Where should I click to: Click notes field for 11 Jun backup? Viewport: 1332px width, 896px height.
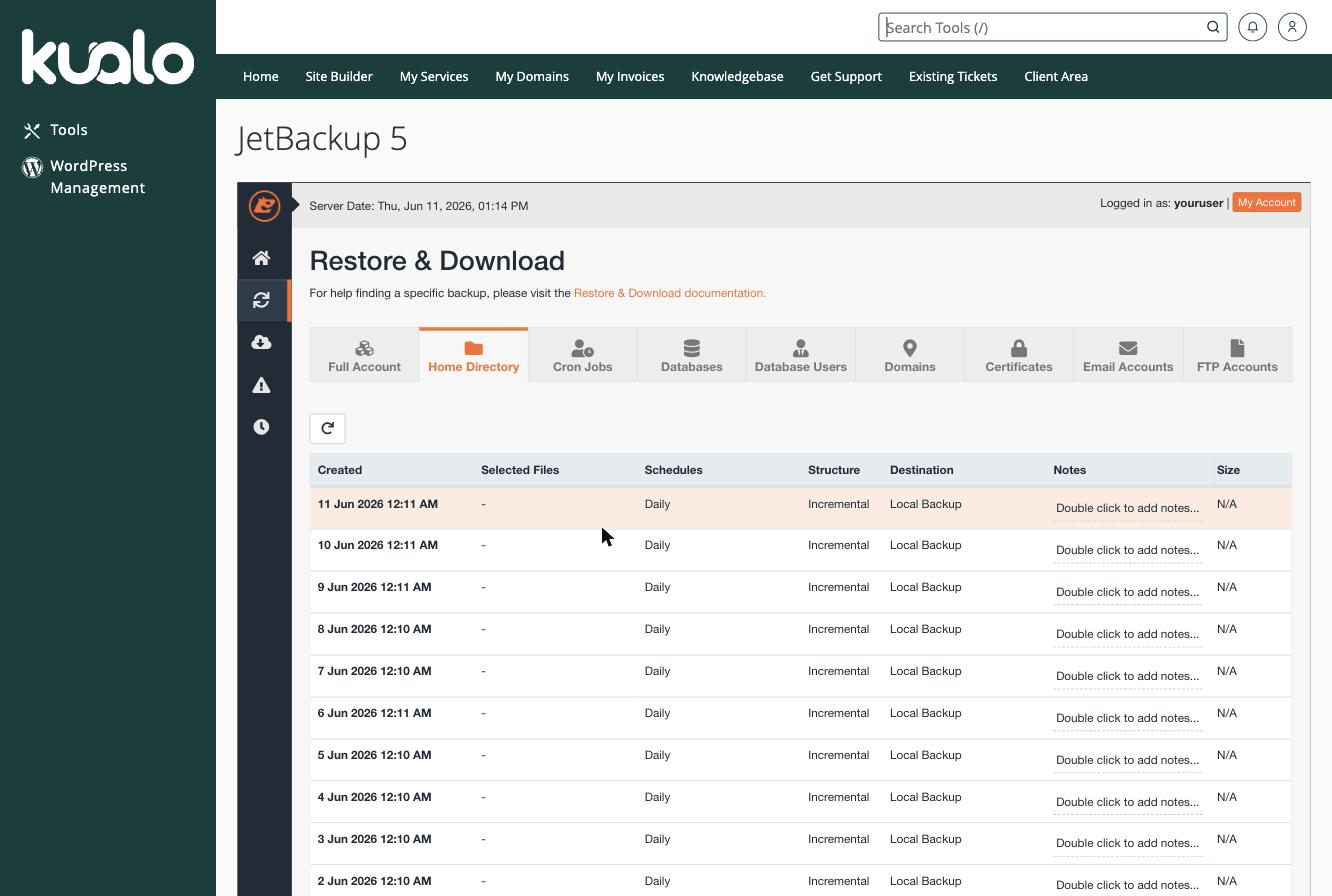(x=1127, y=508)
